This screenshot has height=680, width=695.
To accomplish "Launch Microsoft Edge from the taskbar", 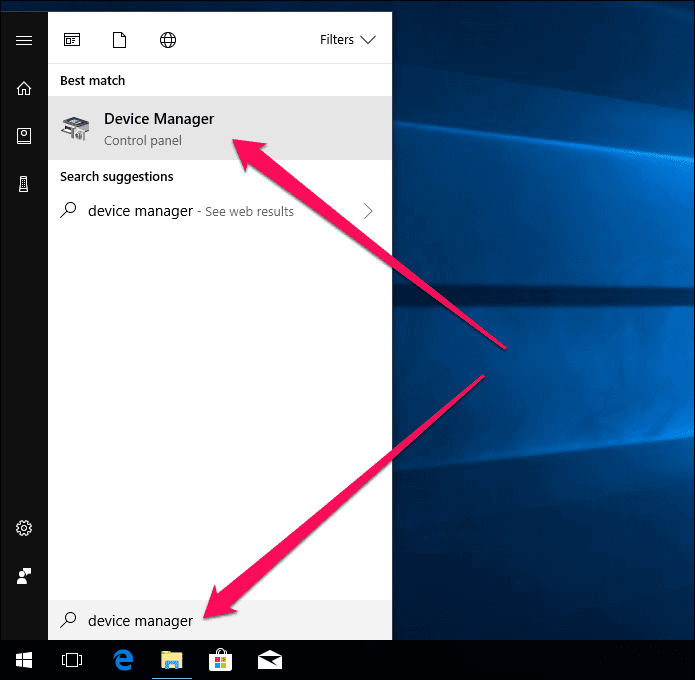I will tap(124, 660).
